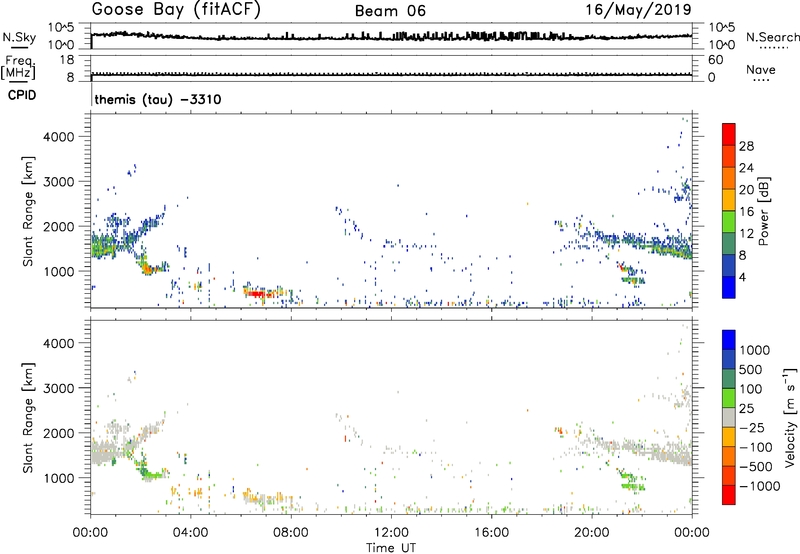The height and width of the screenshot is (554, 800).
Task: Click the CPID label
Action: 22,95
